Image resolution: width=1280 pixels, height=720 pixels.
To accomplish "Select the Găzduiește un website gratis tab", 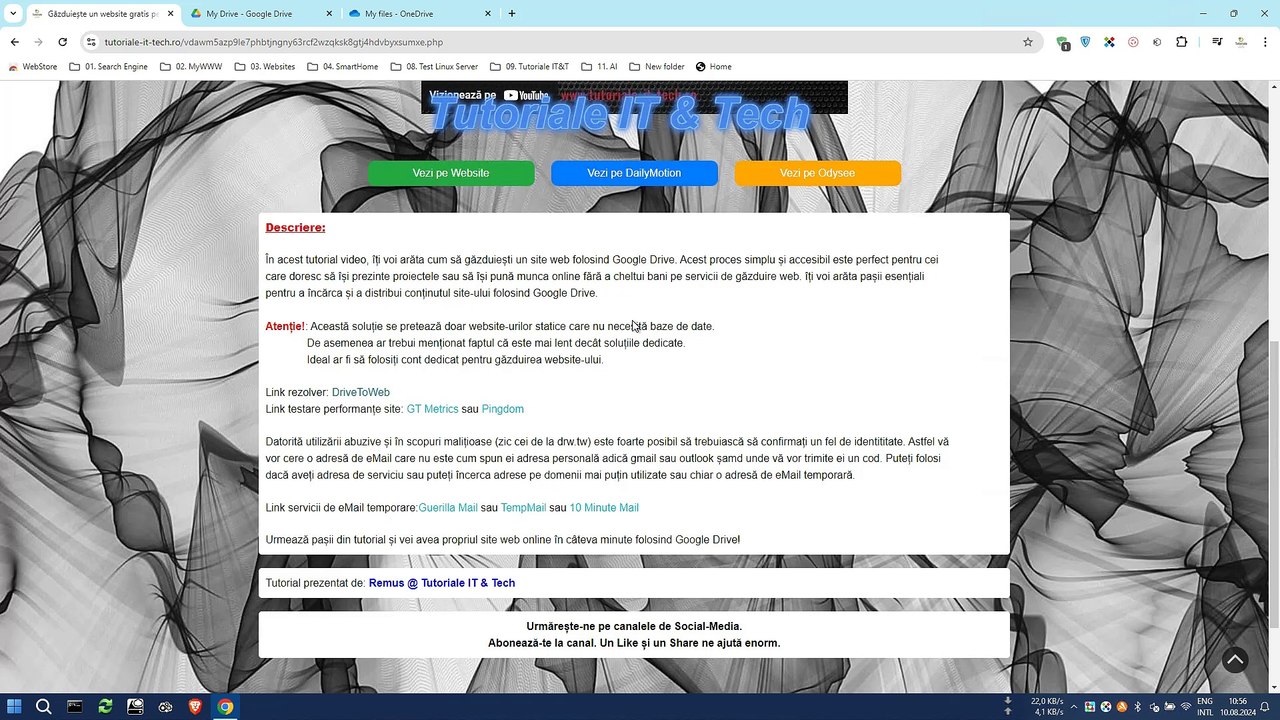I will (102, 14).
